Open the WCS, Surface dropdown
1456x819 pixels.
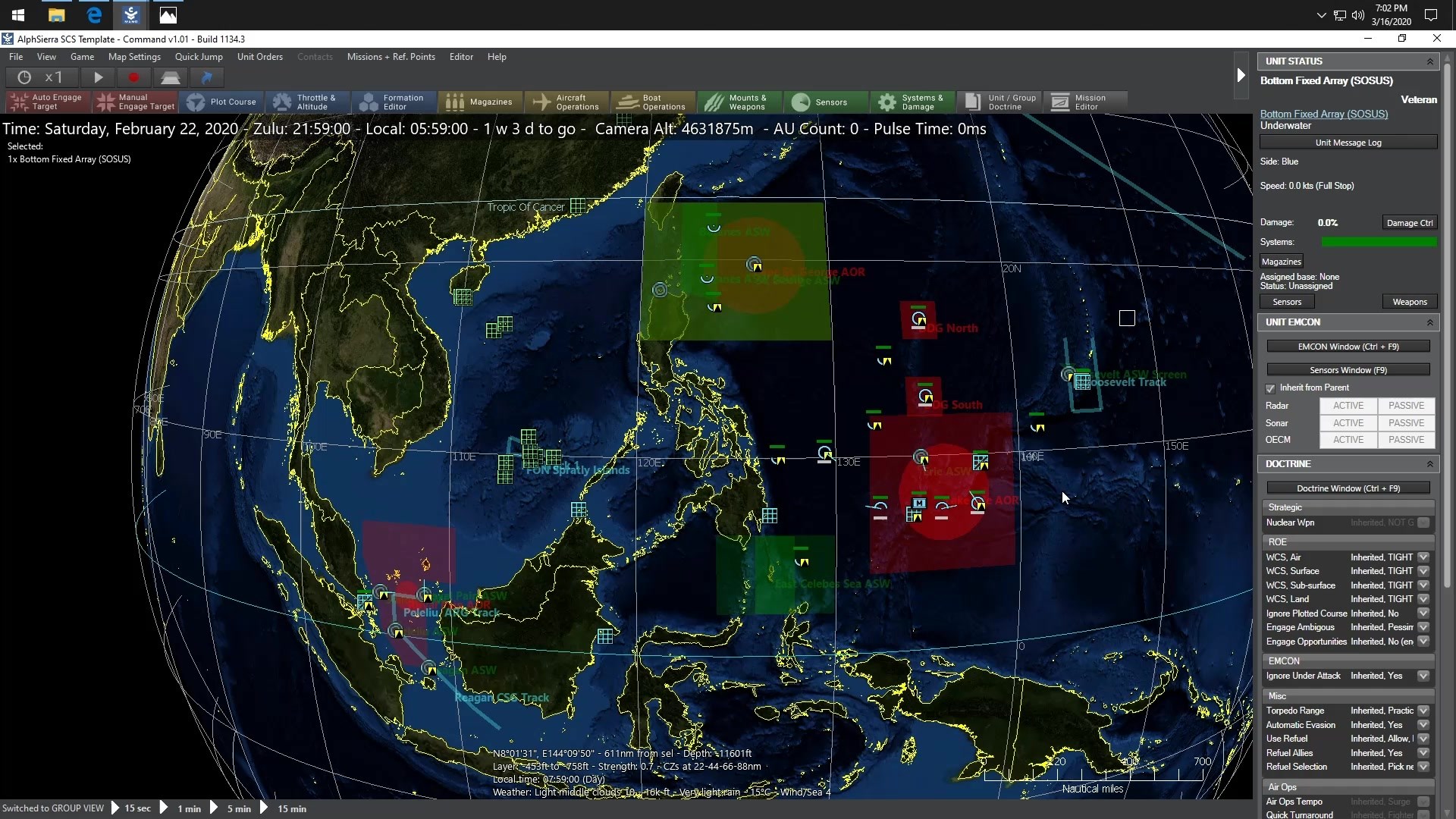(1423, 571)
